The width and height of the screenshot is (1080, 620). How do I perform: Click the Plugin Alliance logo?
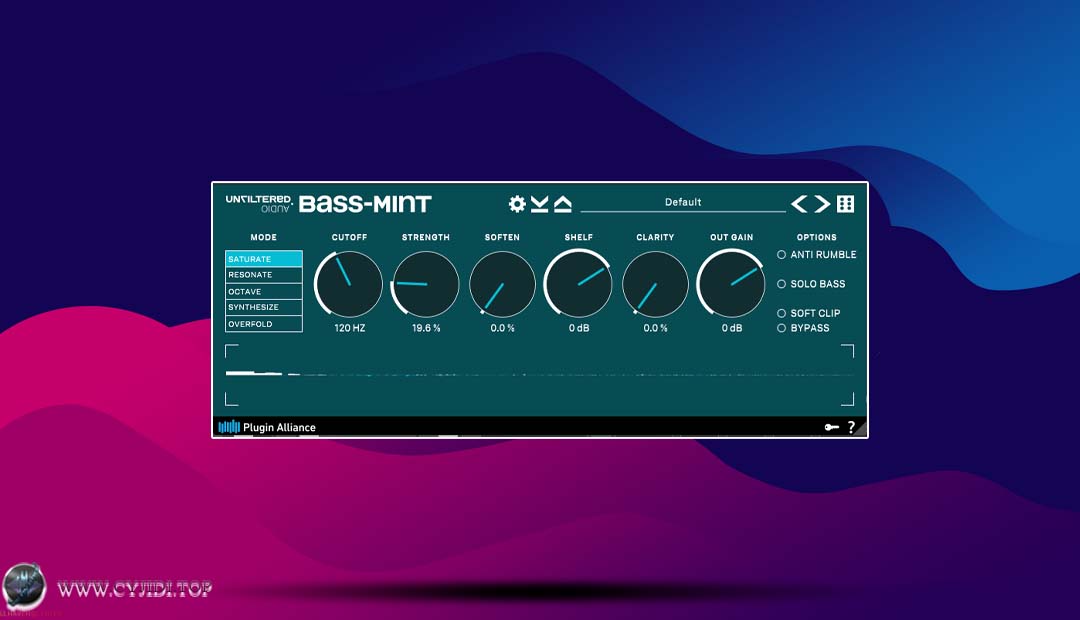267,427
